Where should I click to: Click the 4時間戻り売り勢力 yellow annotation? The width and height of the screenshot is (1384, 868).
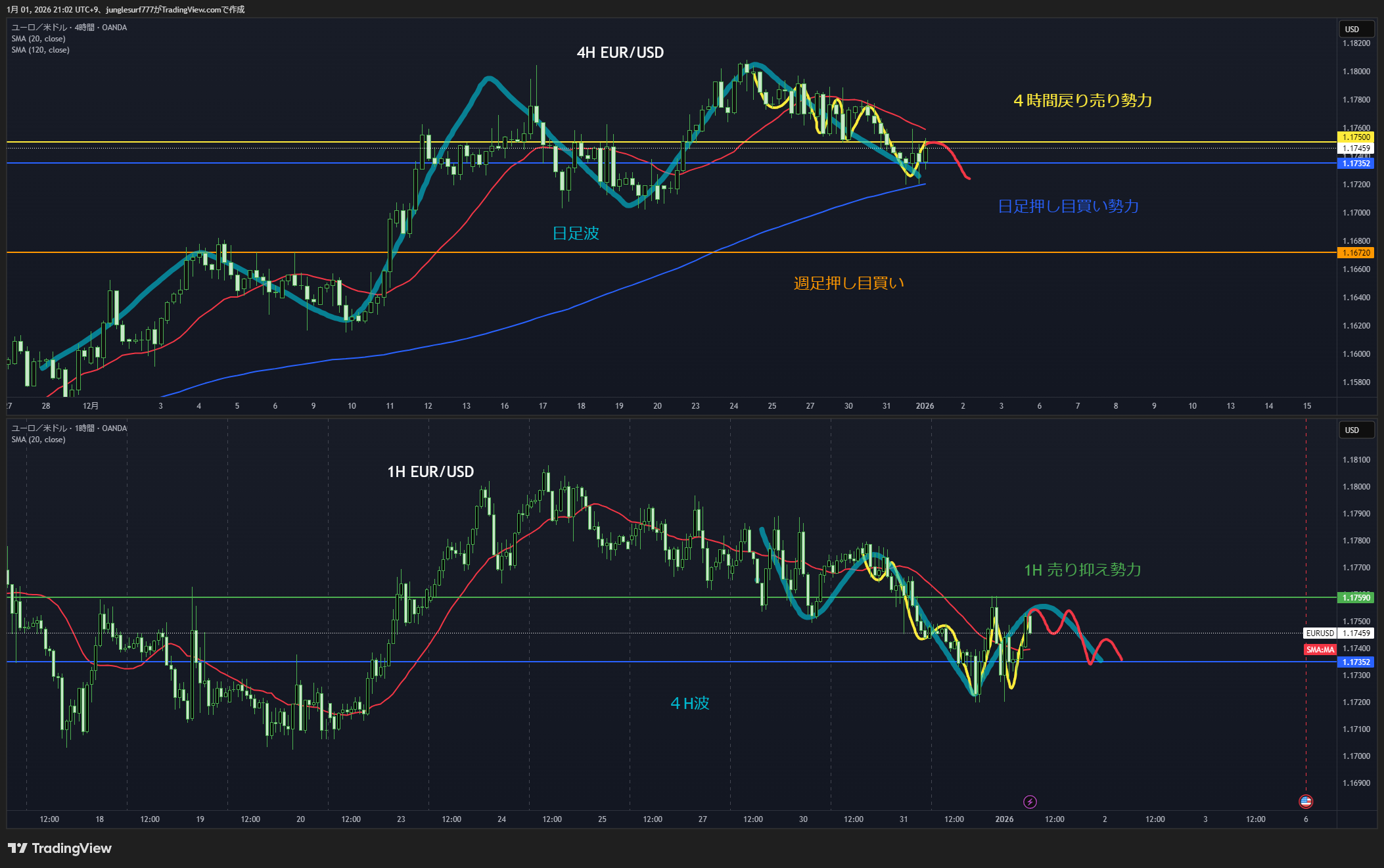tap(1082, 101)
